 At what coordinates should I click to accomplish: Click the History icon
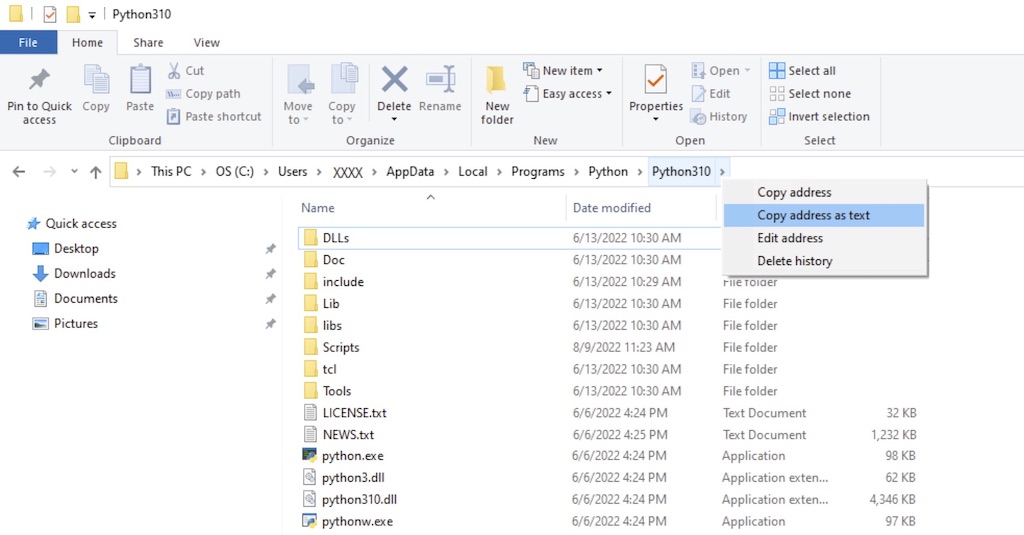click(699, 117)
